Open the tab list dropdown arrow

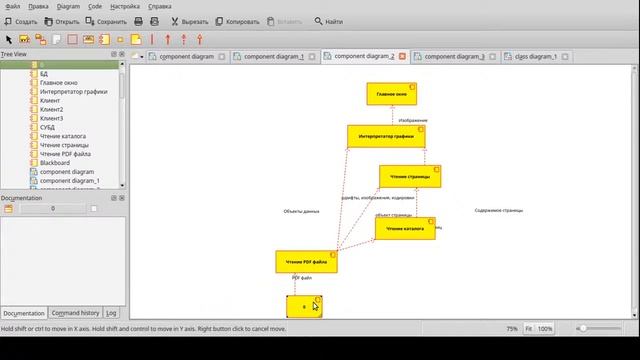tap(142, 57)
